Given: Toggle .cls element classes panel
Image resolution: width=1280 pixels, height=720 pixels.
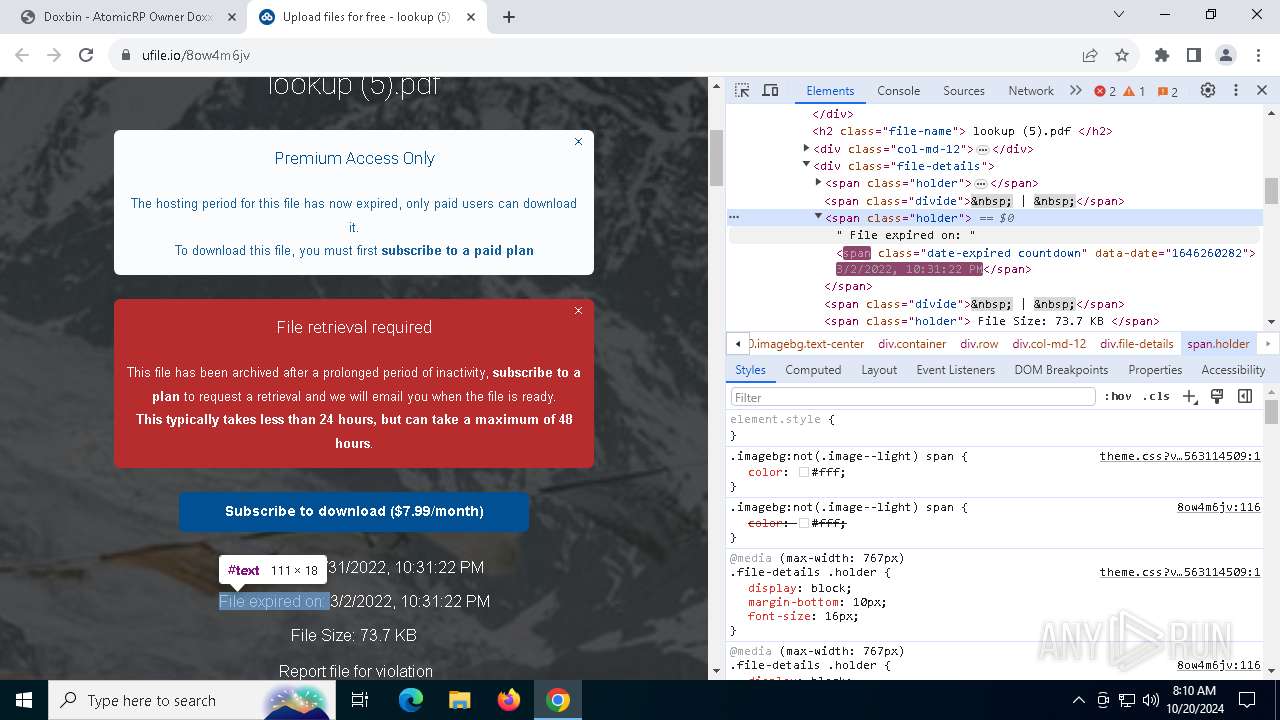Looking at the screenshot, I should [1156, 396].
